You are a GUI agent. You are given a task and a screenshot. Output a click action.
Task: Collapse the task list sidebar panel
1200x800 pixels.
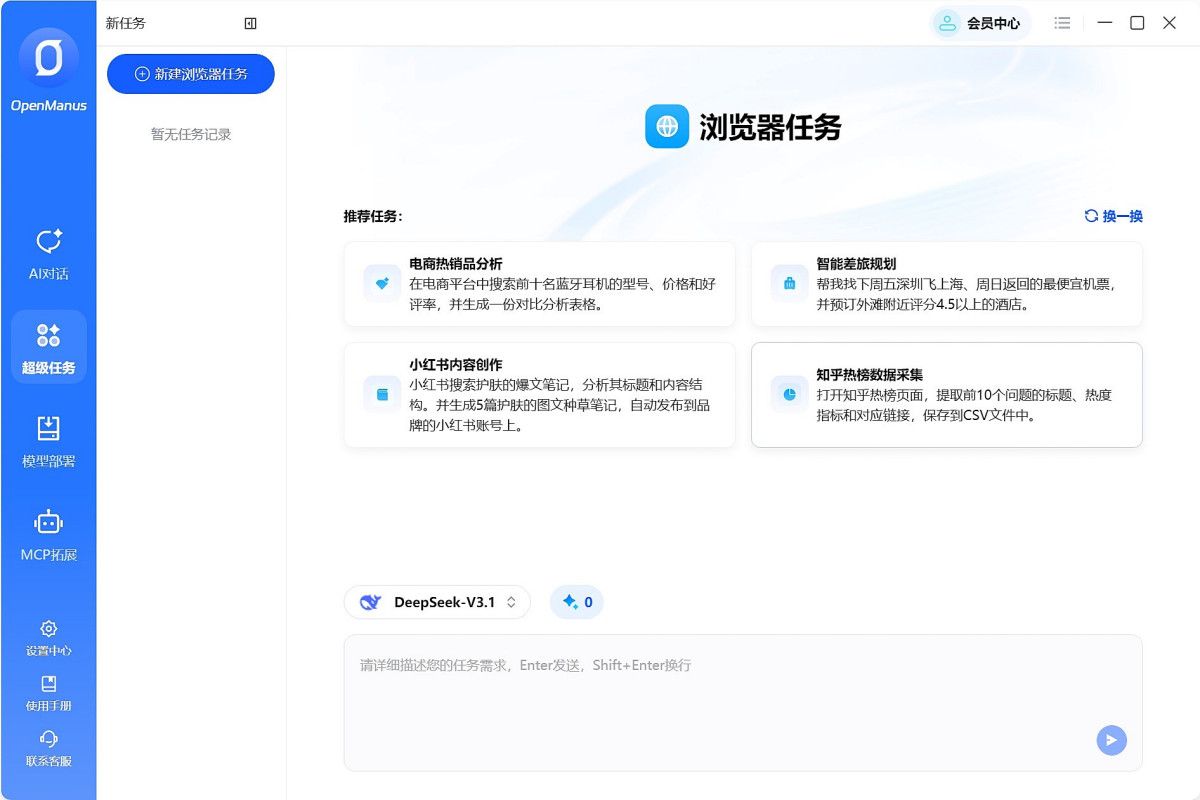point(251,23)
